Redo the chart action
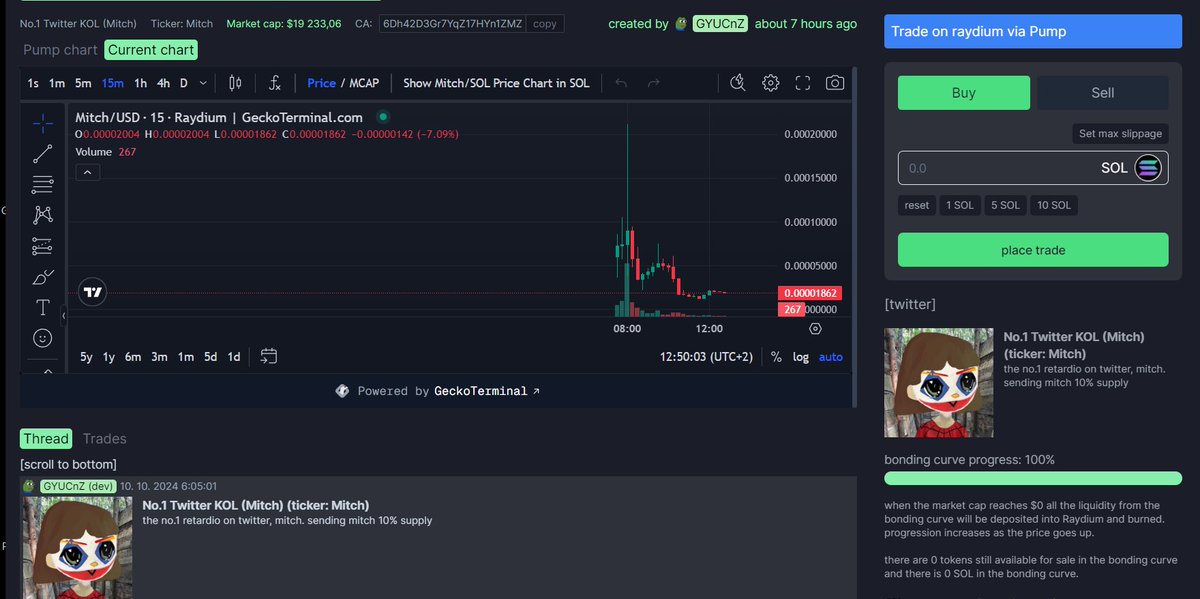Viewport: 1200px width, 599px height. click(x=654, y=83)
